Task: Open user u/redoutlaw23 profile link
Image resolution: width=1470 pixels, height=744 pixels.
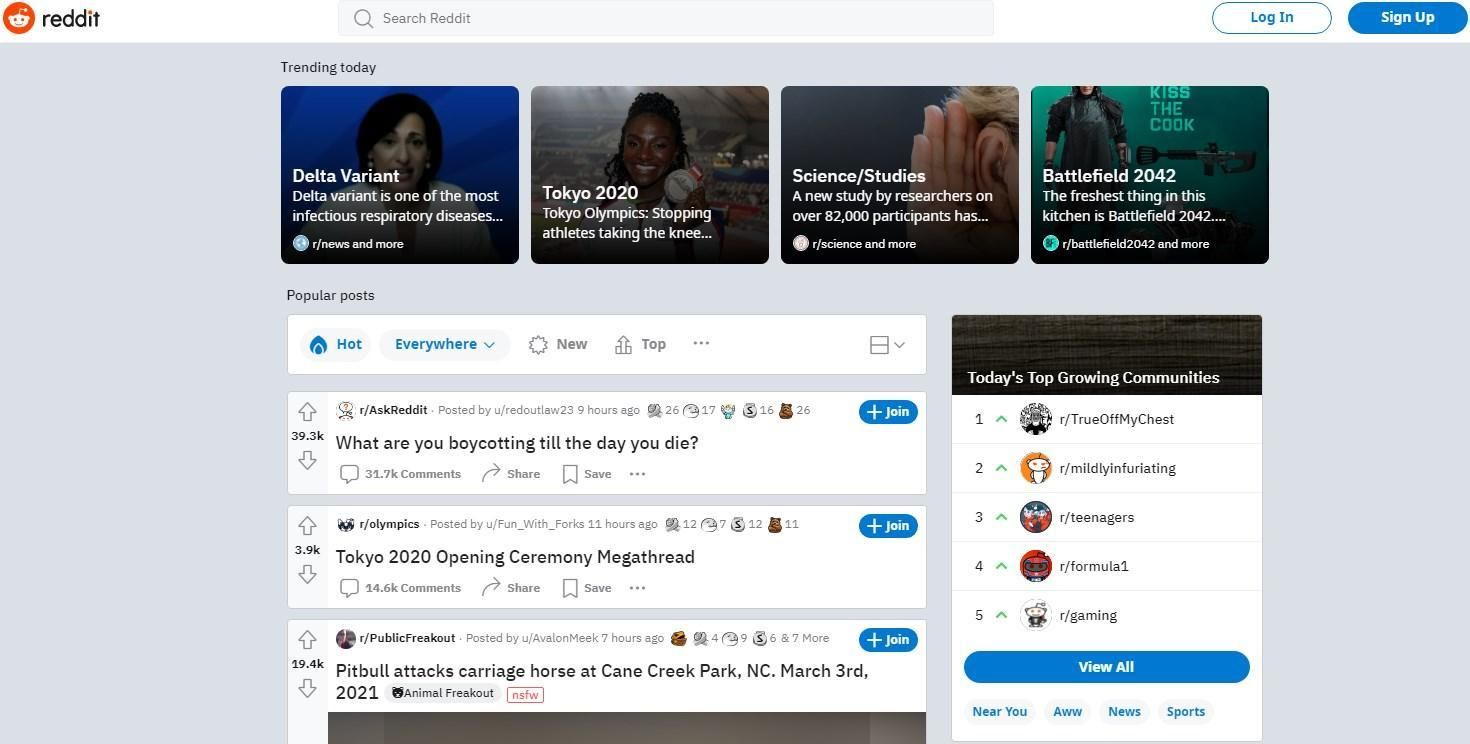Action: tap(534, 410)
